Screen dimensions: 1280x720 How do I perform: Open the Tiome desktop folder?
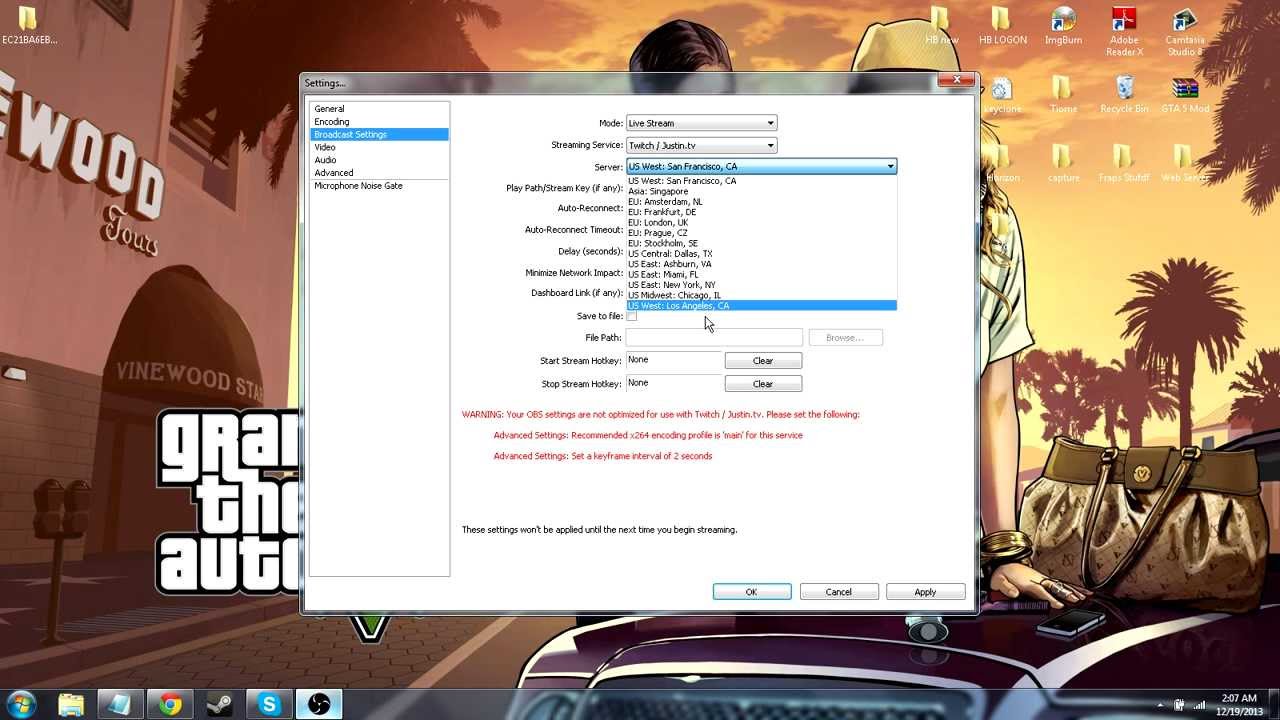coord(1063,94)
